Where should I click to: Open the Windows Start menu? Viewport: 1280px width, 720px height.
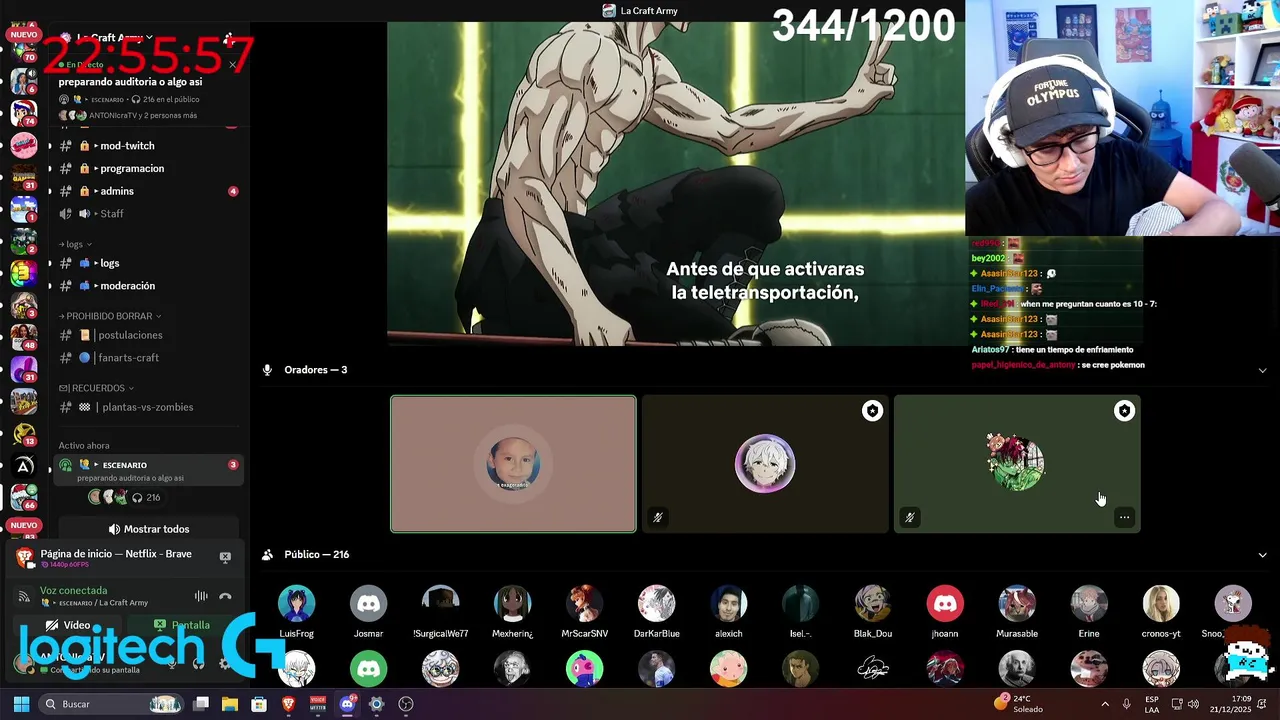21,704
